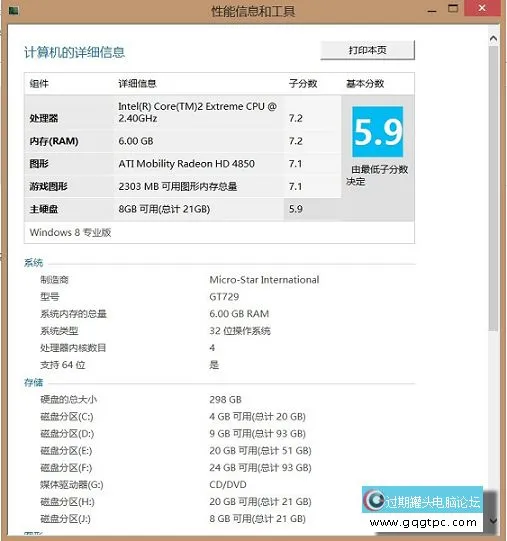Click the 图形 row subscore 7.1
This screenshot has height=541, width=507.
295,164
